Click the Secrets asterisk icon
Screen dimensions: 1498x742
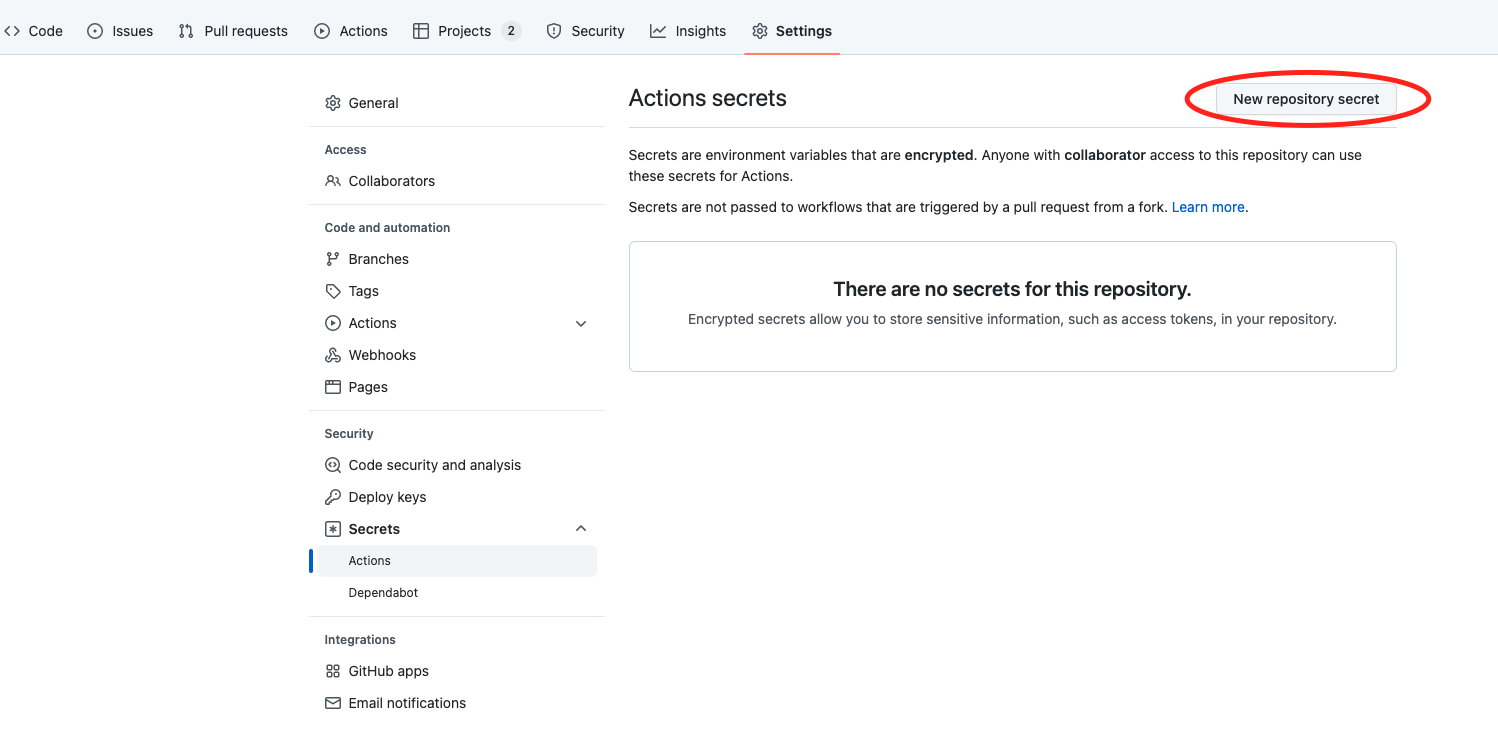tap(333, 528)
